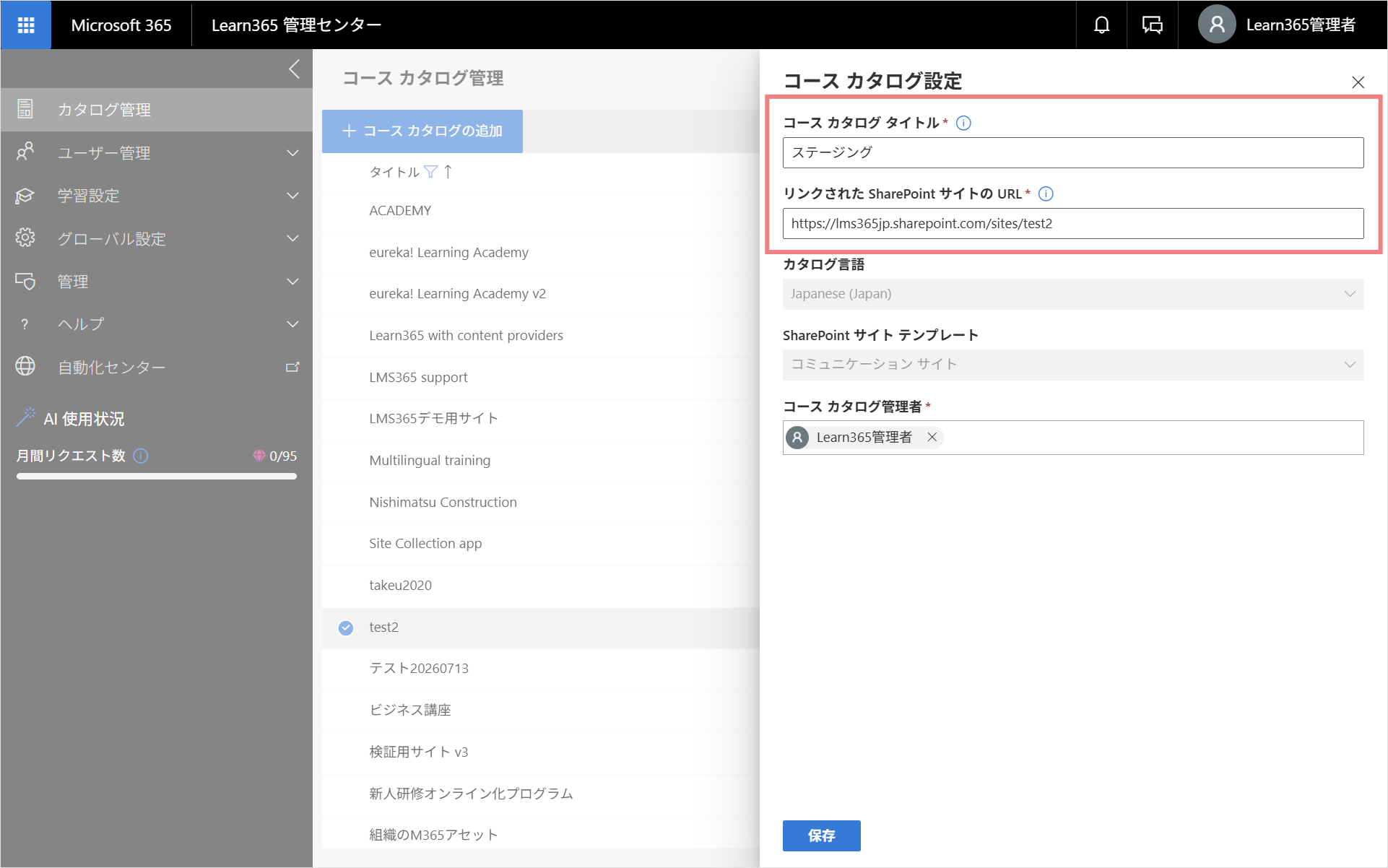This screenshot has height=868, width=1388.
Task: Open the 自動化センター menu item
Action: click(157, 367)
